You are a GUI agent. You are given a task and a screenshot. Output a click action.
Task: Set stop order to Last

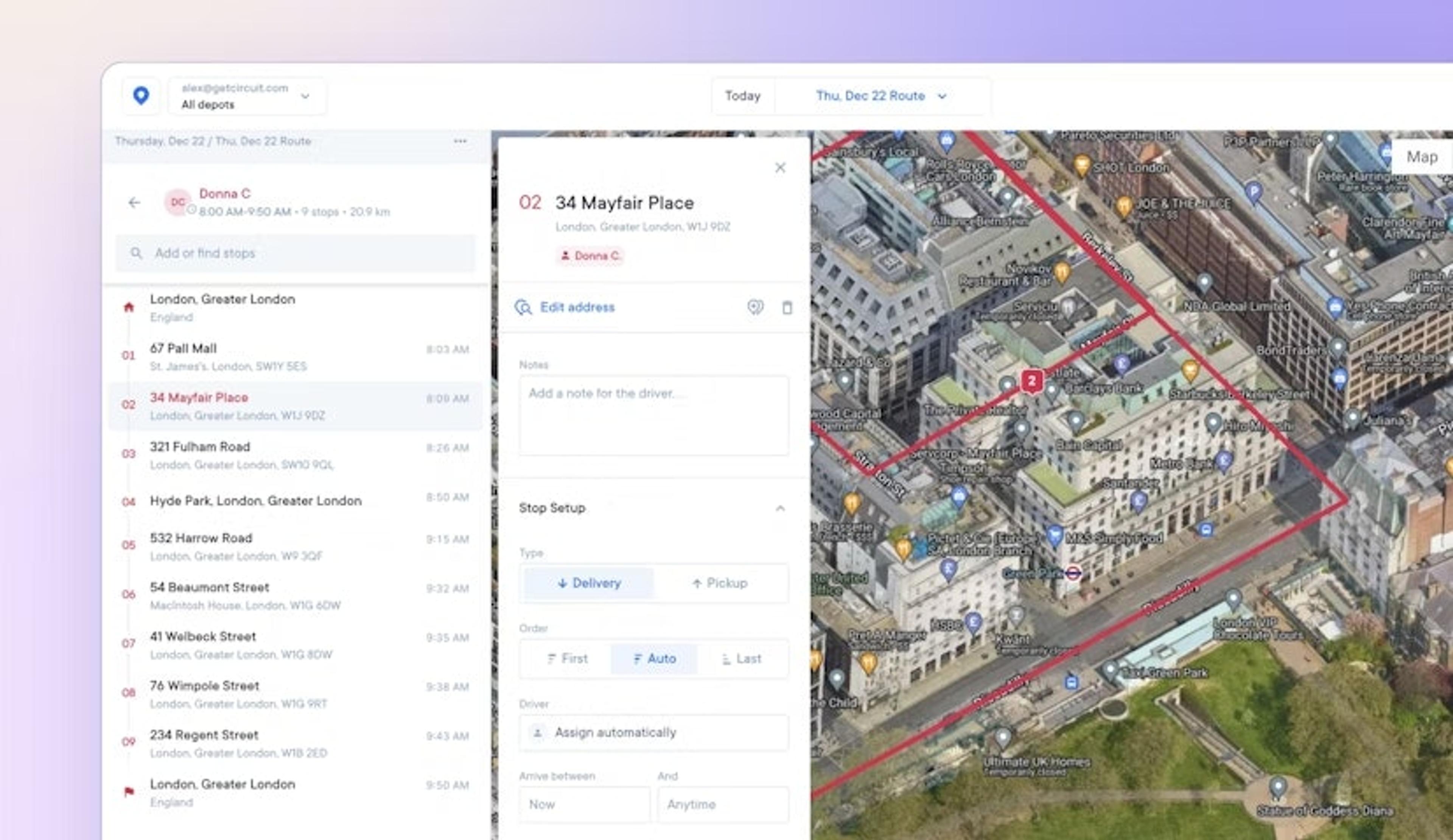click(742, 658)
